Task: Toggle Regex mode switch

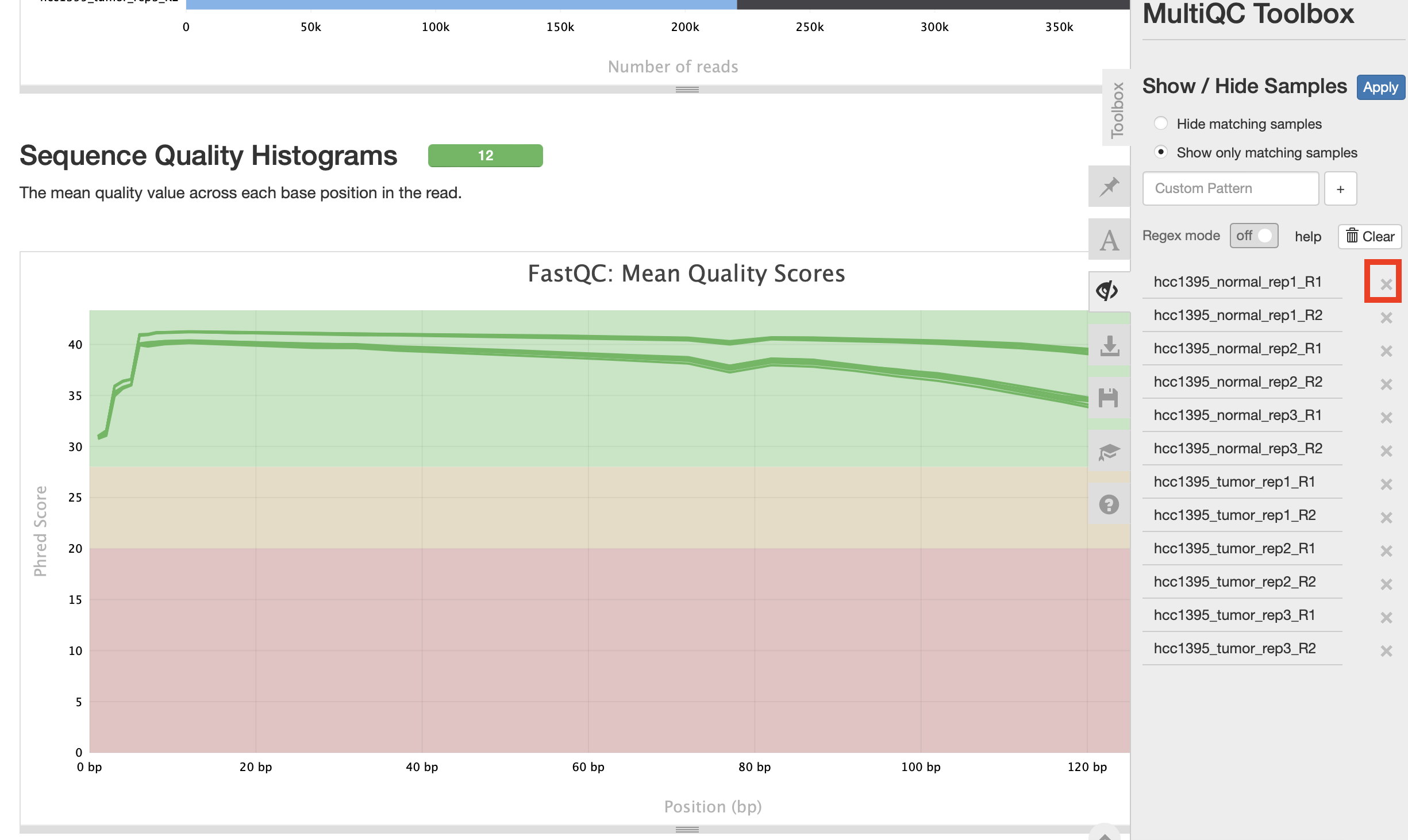Action: pos(1254,236)
